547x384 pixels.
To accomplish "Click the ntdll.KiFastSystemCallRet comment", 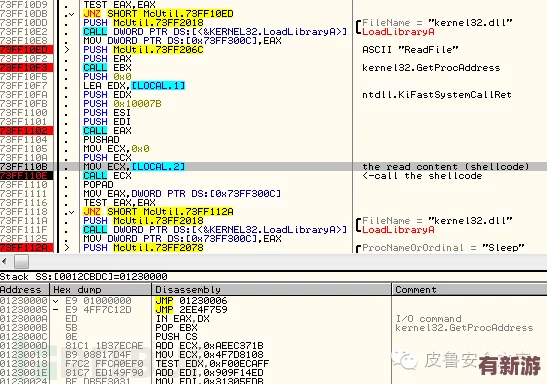I will (x=437, y=95).
